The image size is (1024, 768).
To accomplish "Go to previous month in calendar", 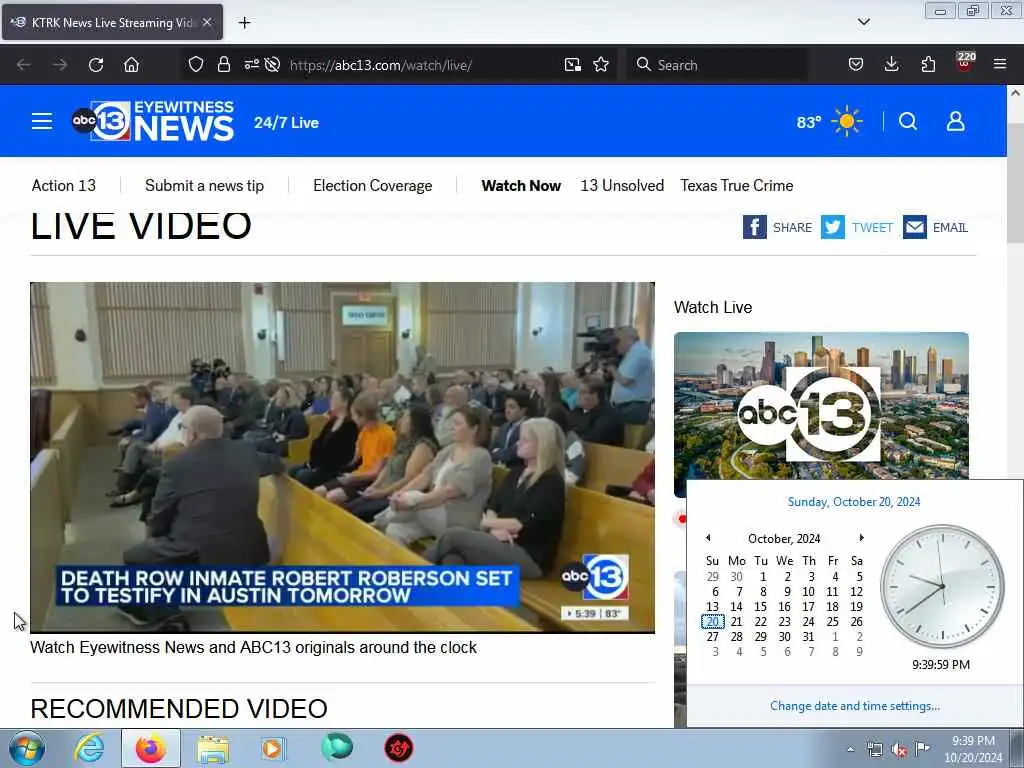I will pos(708,537).
